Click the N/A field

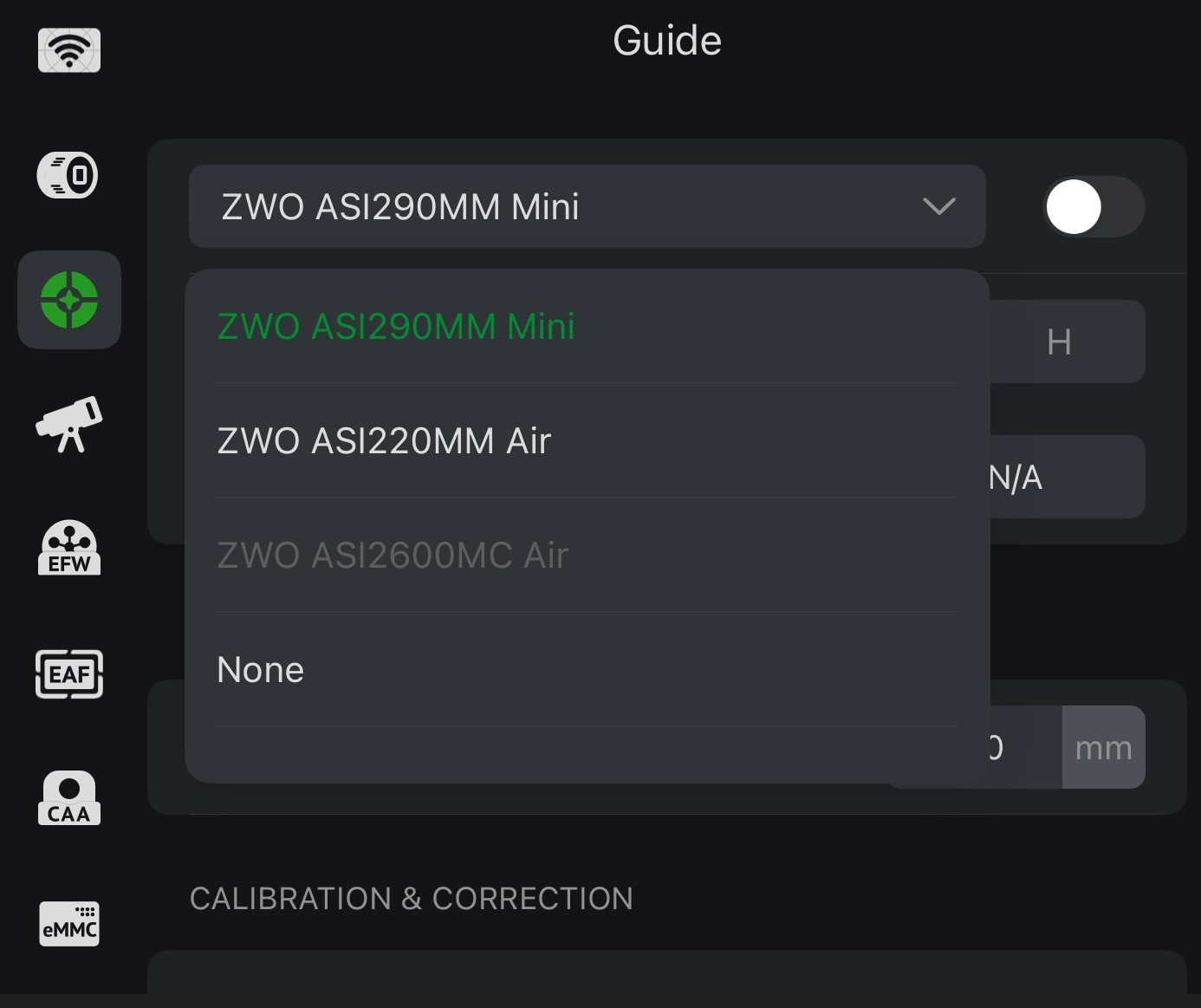(x=1066, y=478)
